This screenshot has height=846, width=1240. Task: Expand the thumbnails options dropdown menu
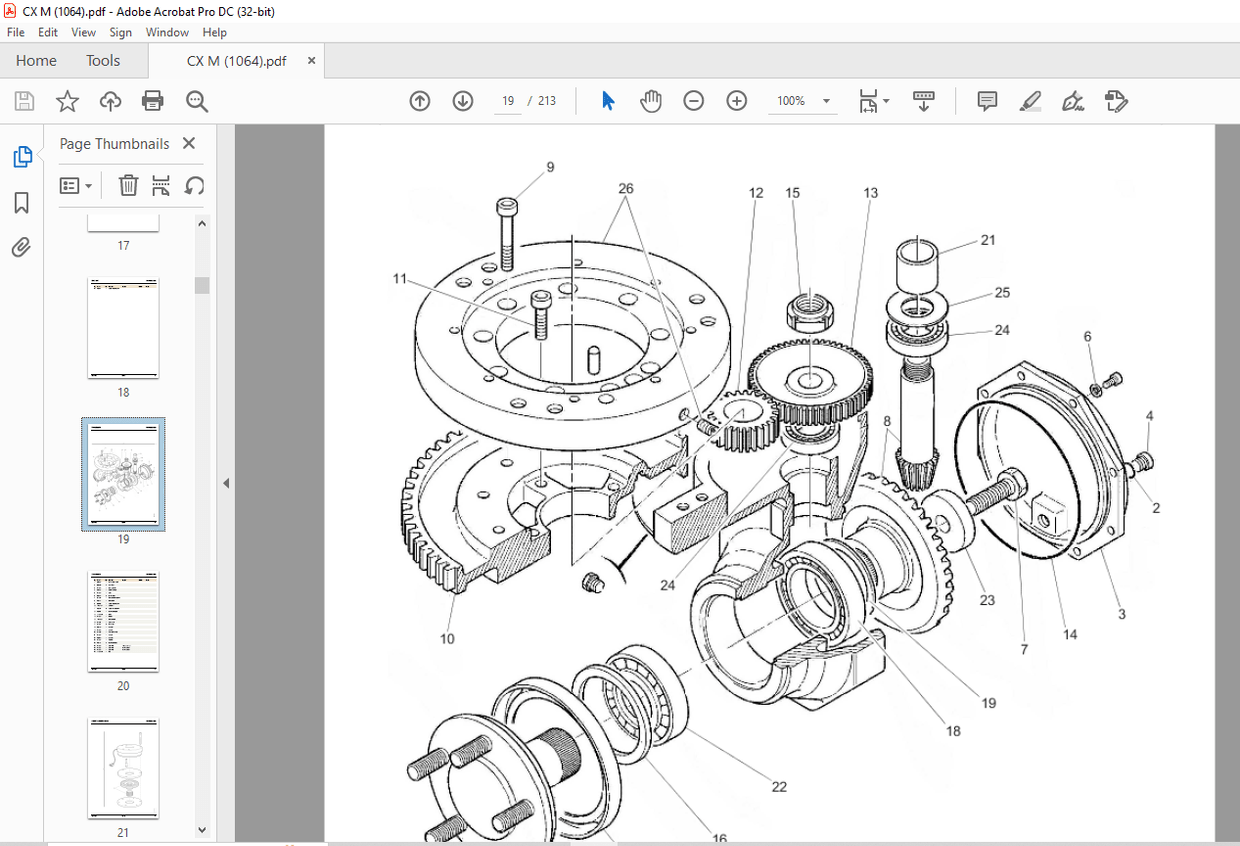pos(76,185)
